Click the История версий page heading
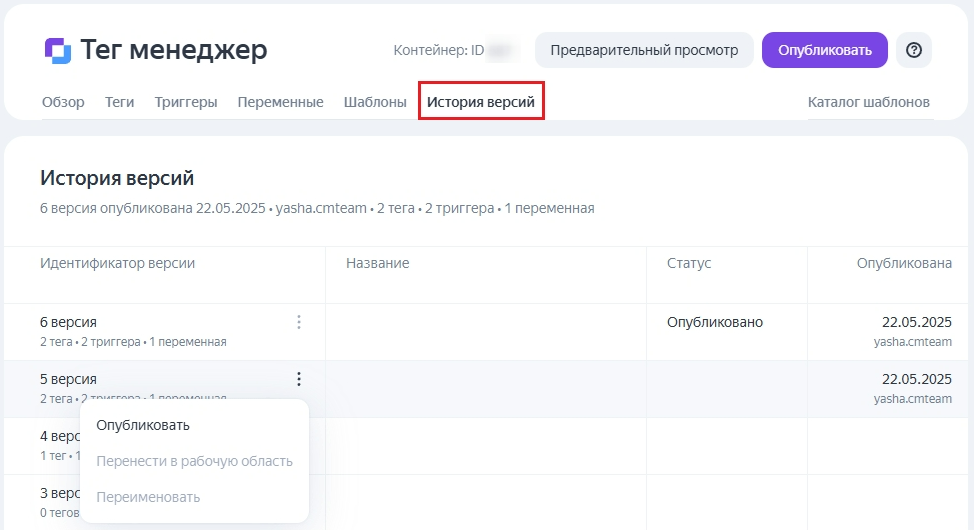The width and height of the screenshot is (974, 530). pos(117,178)
